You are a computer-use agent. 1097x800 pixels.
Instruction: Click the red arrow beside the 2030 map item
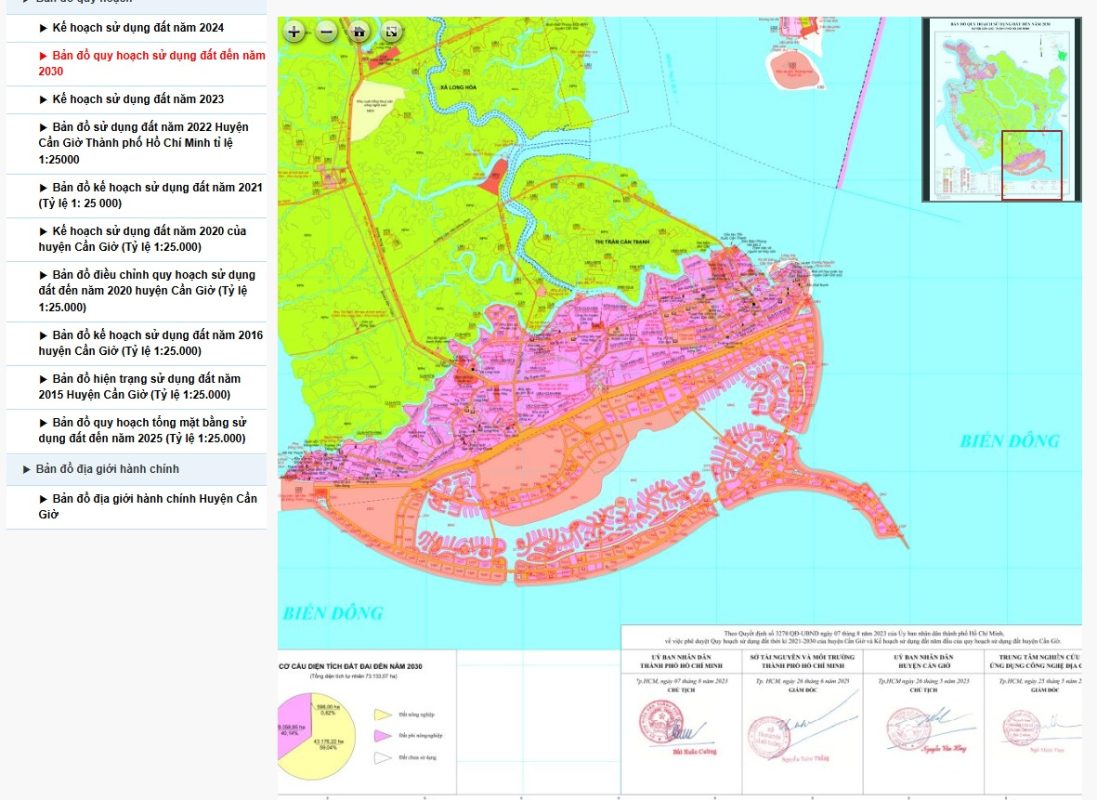[44, 56]
